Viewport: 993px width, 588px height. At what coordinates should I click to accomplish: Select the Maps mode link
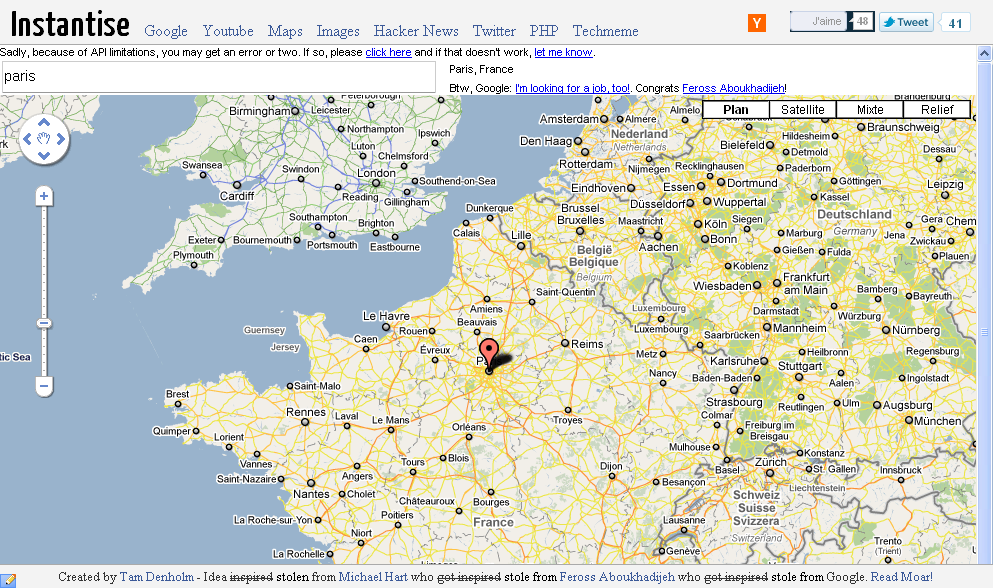click(285, 31)
